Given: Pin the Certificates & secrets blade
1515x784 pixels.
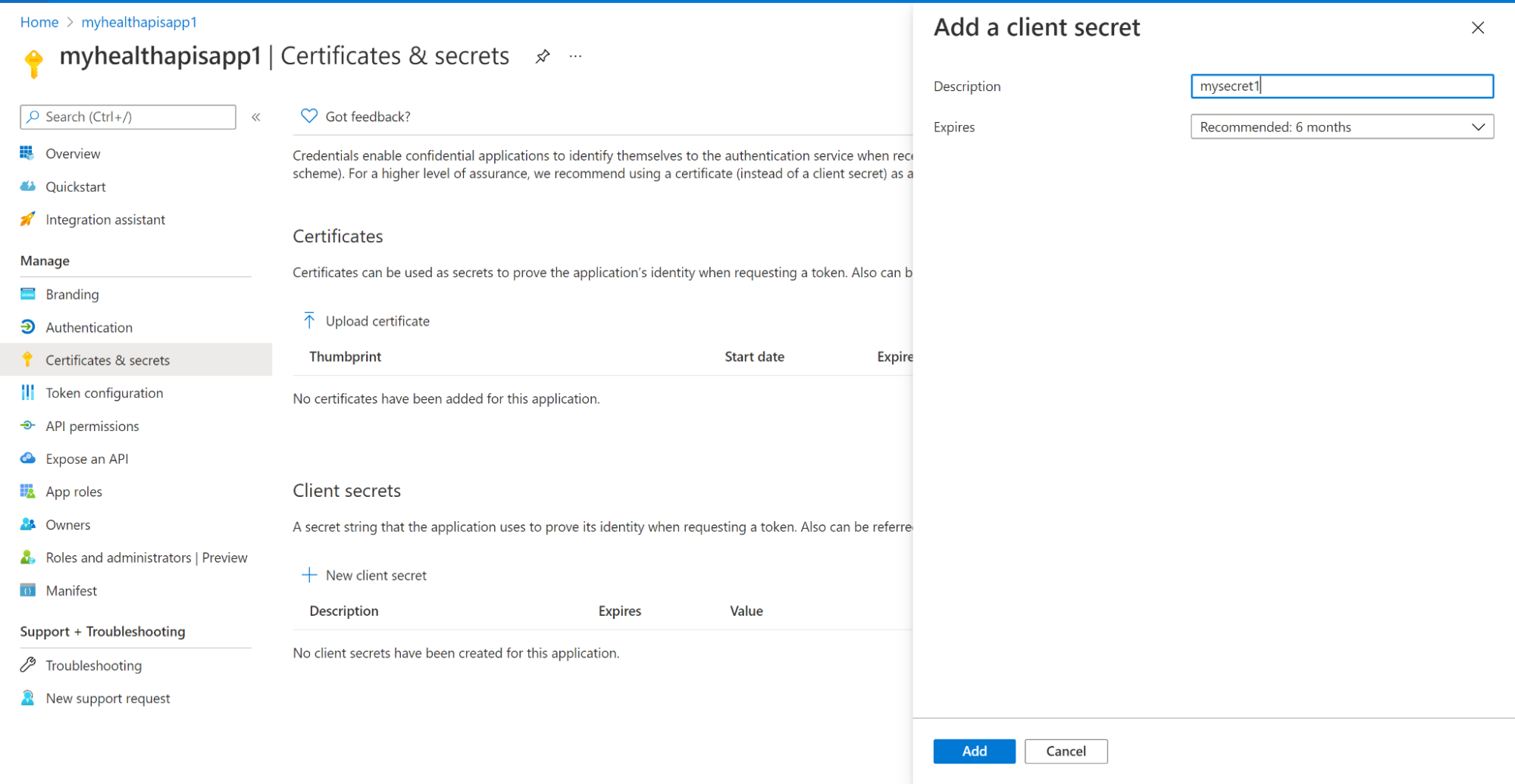Looking at the screenshot, I should click(x=542, y=55).
